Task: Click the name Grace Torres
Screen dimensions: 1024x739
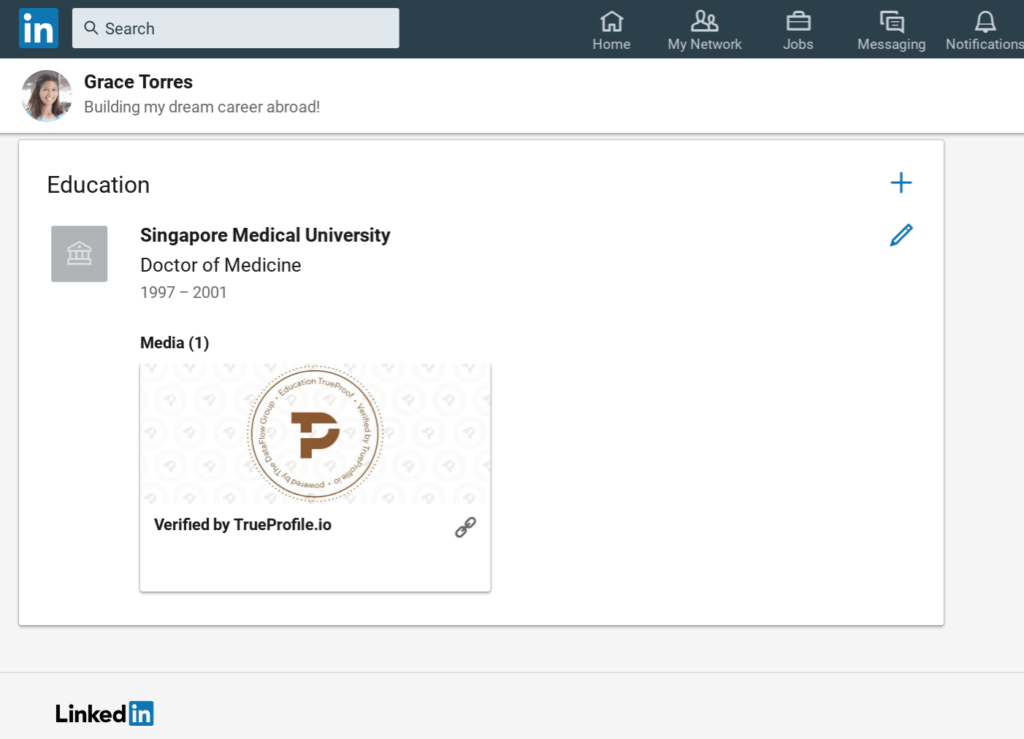Action: tap(138, 82)
